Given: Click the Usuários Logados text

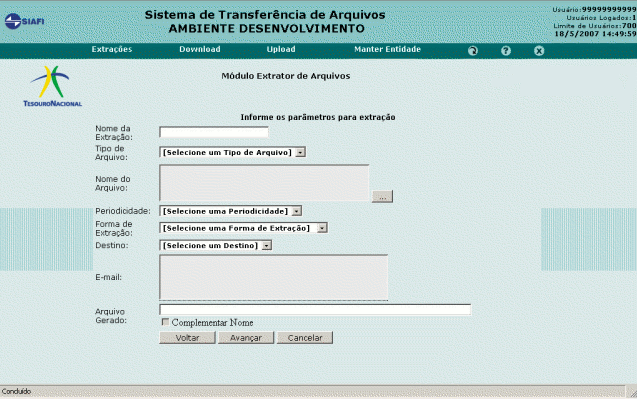Looking at the screenshot, I should pyautogui.click(x=601, y=18).
